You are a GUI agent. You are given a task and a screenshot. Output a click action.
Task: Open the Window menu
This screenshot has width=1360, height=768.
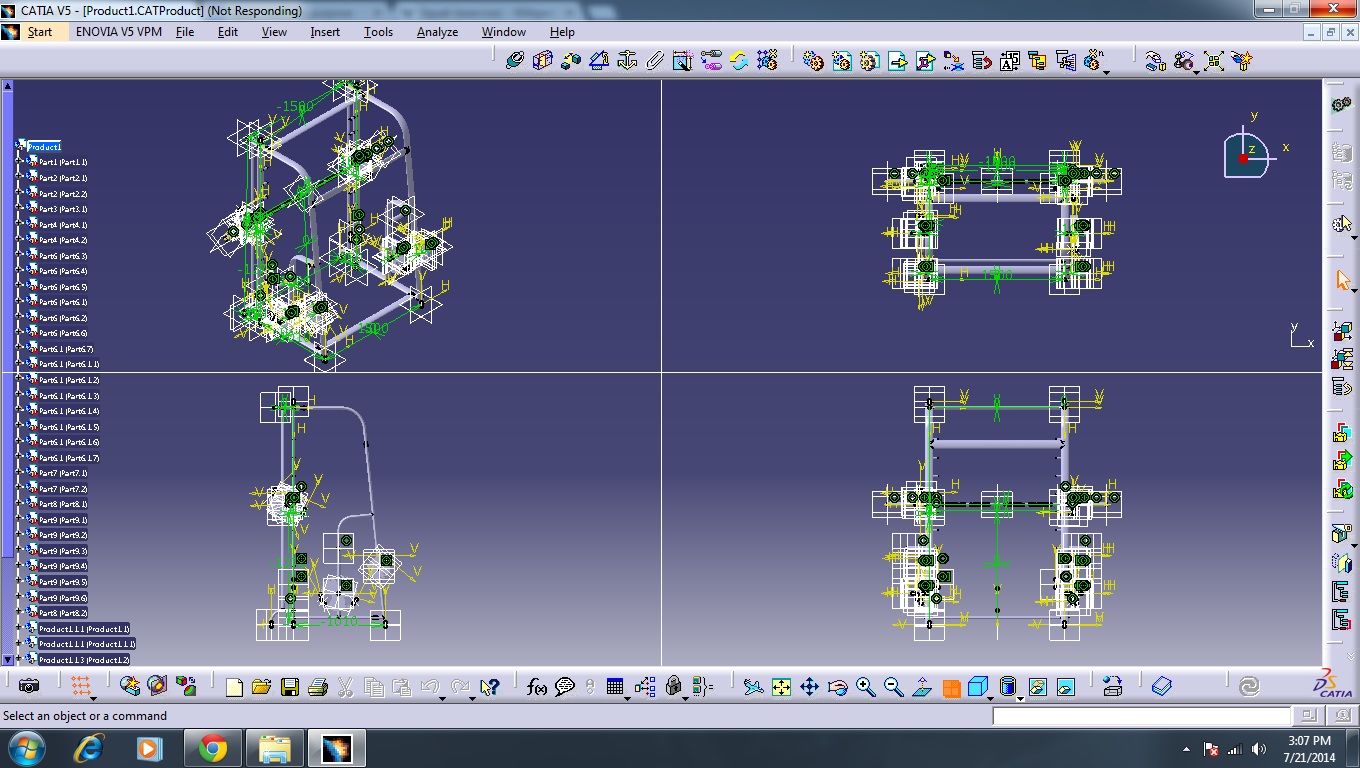point(504,32)
